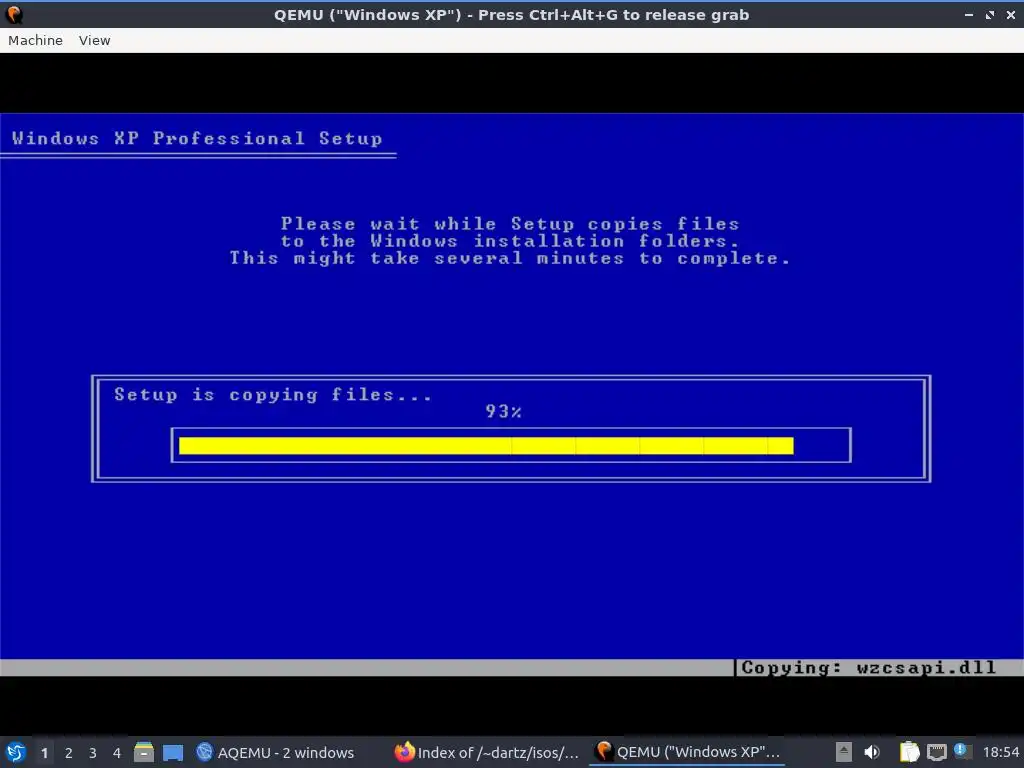This screenshot has height=768, width=1024.
Task: Open the volume speaker tray icon
Action: [872, 752]
